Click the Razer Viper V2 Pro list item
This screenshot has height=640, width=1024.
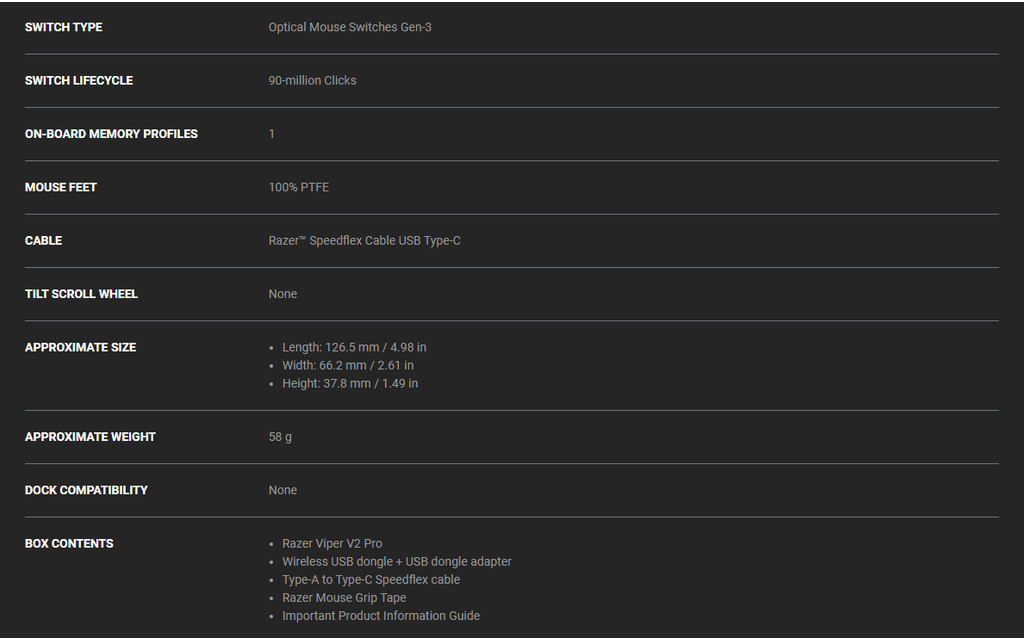332,544
